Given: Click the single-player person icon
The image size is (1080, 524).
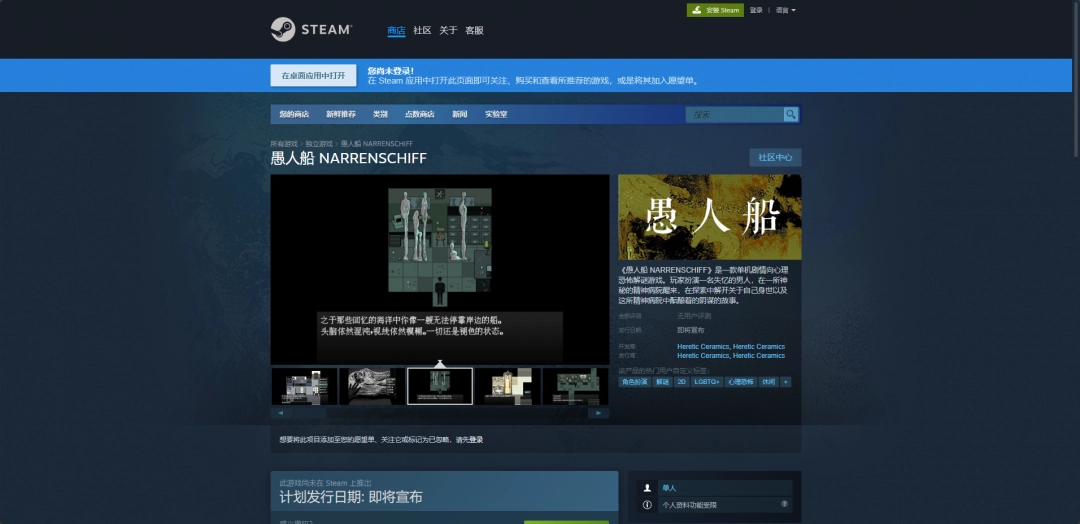Looking at the screenshot, I should coord(648,487).
